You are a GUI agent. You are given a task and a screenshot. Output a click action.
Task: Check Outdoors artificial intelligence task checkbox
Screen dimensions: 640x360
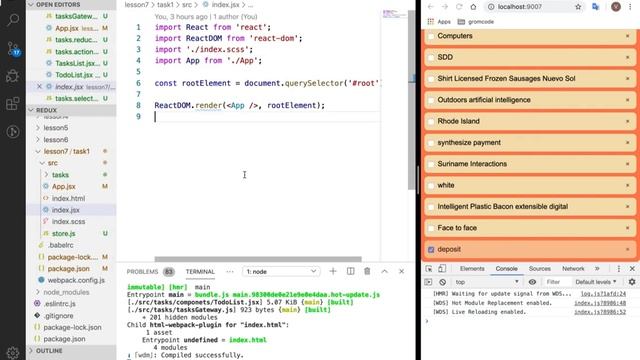tap(431, 100)
